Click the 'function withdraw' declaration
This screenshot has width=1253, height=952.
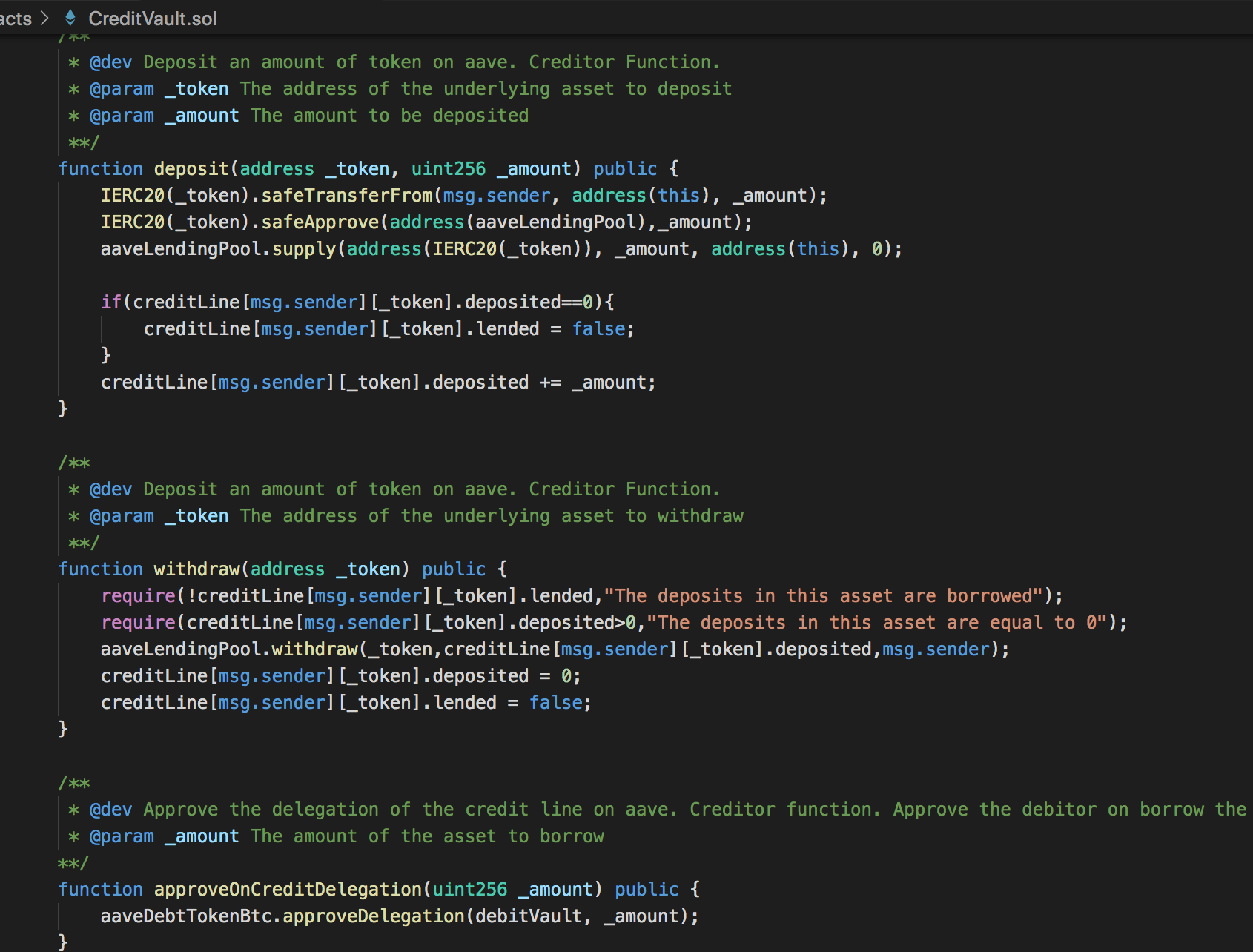(x=283, y=569)
